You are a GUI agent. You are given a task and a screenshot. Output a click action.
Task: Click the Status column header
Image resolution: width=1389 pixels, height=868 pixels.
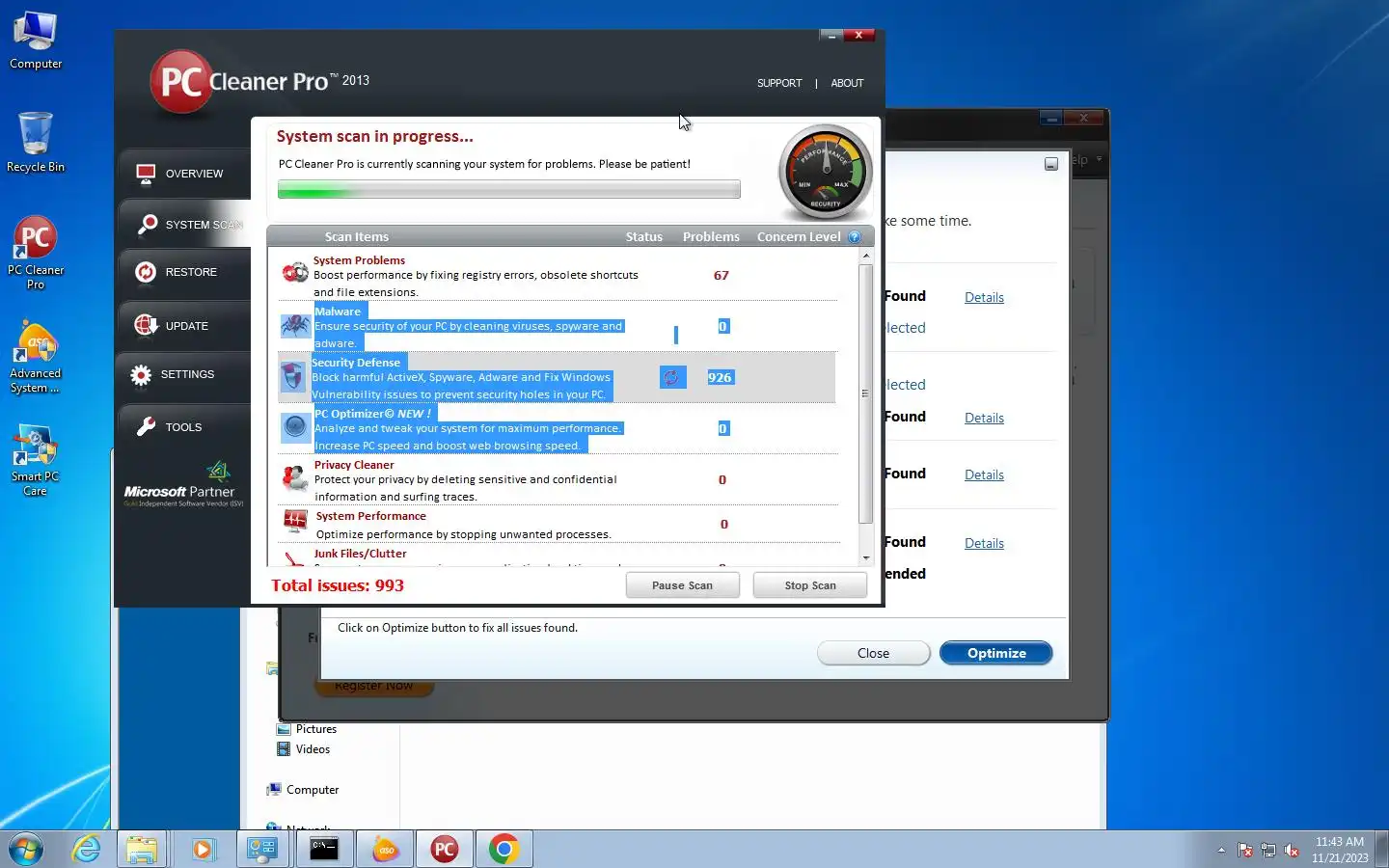pyautogui.click(x=643, y=237)
